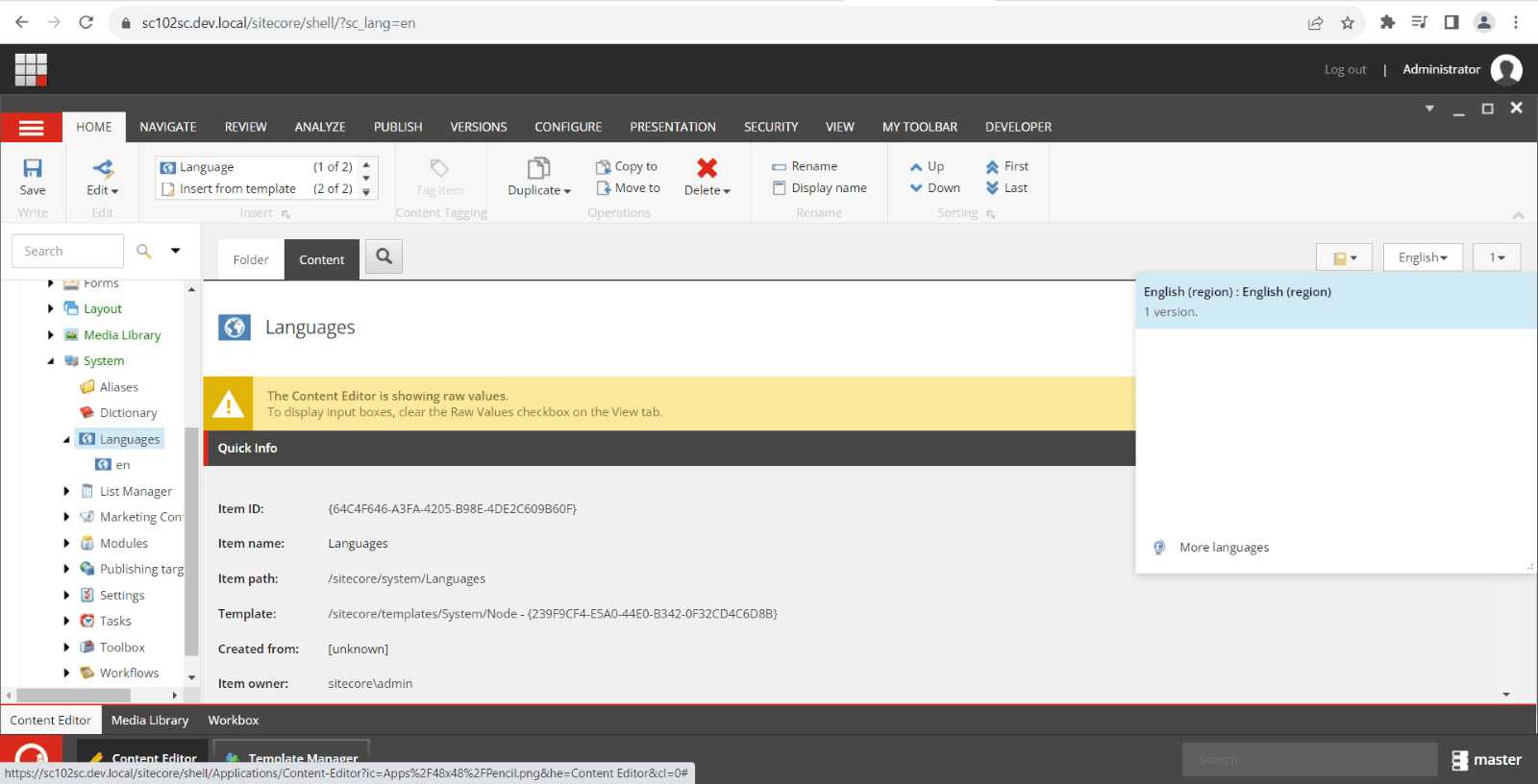Expand the Settings tree node
Screen dimensions: 1538x784
coord(66,595)
